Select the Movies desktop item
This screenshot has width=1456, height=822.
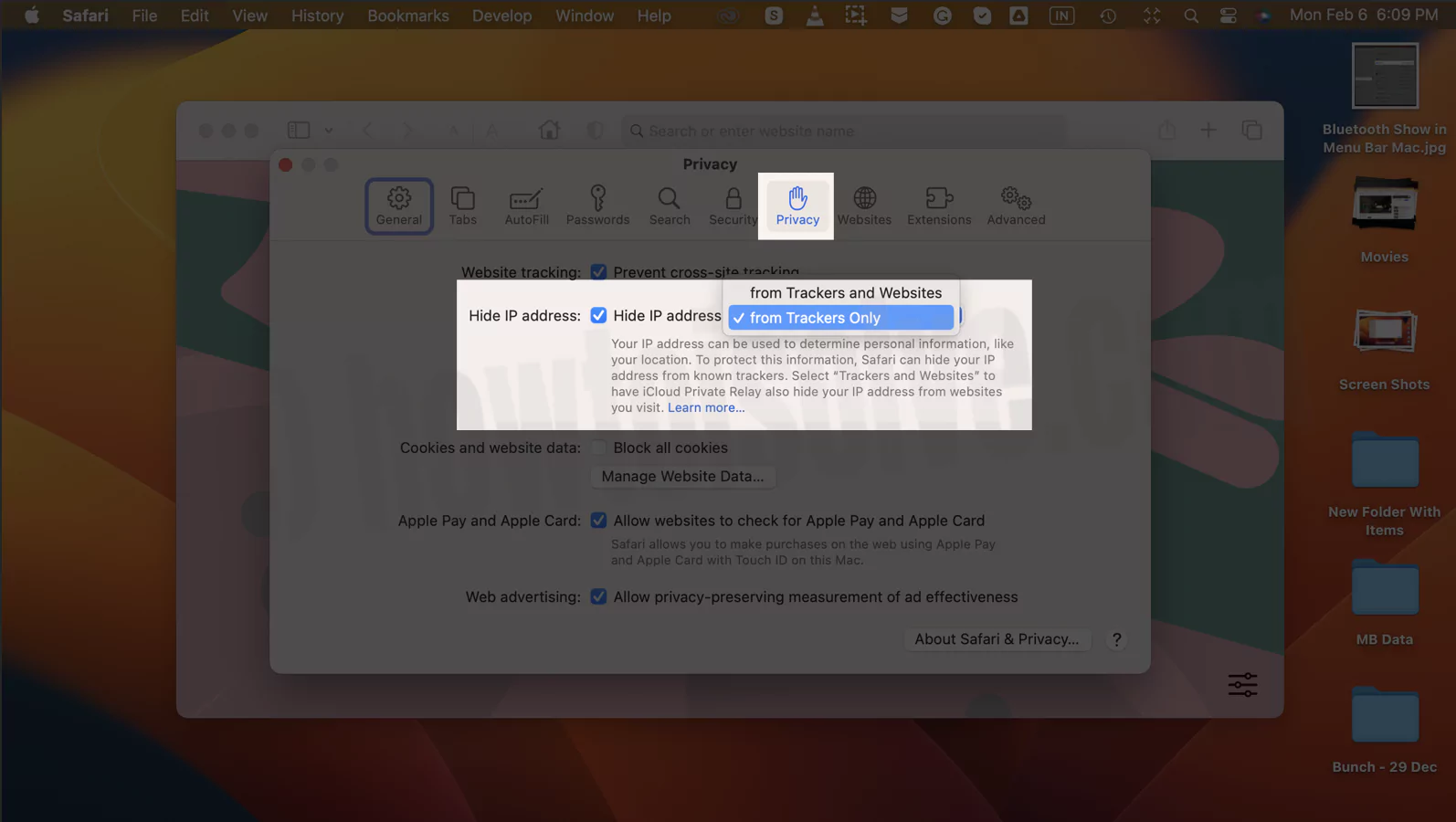point(1384,219)
